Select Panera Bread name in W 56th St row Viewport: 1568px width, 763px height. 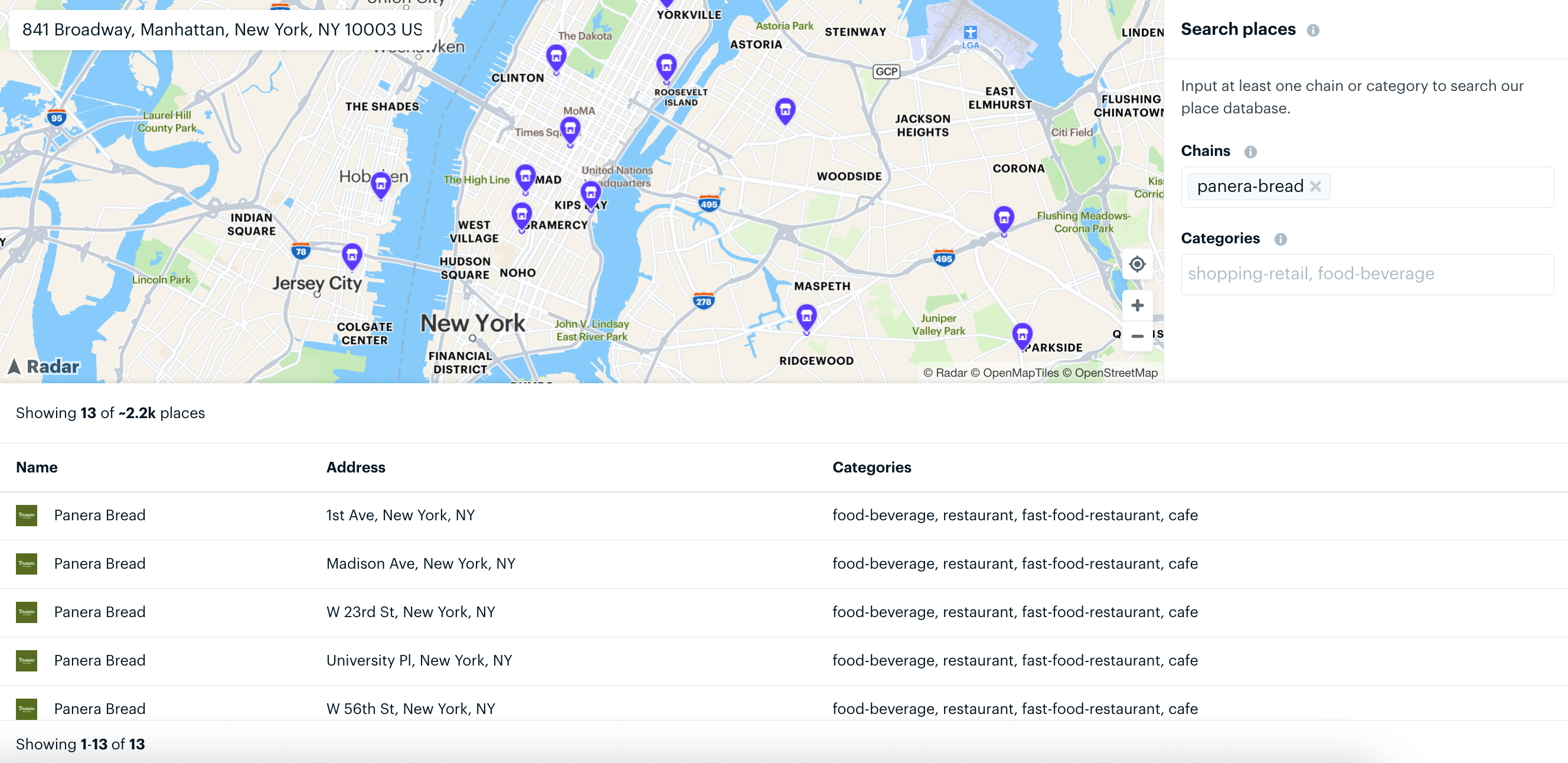click(100, 709)
